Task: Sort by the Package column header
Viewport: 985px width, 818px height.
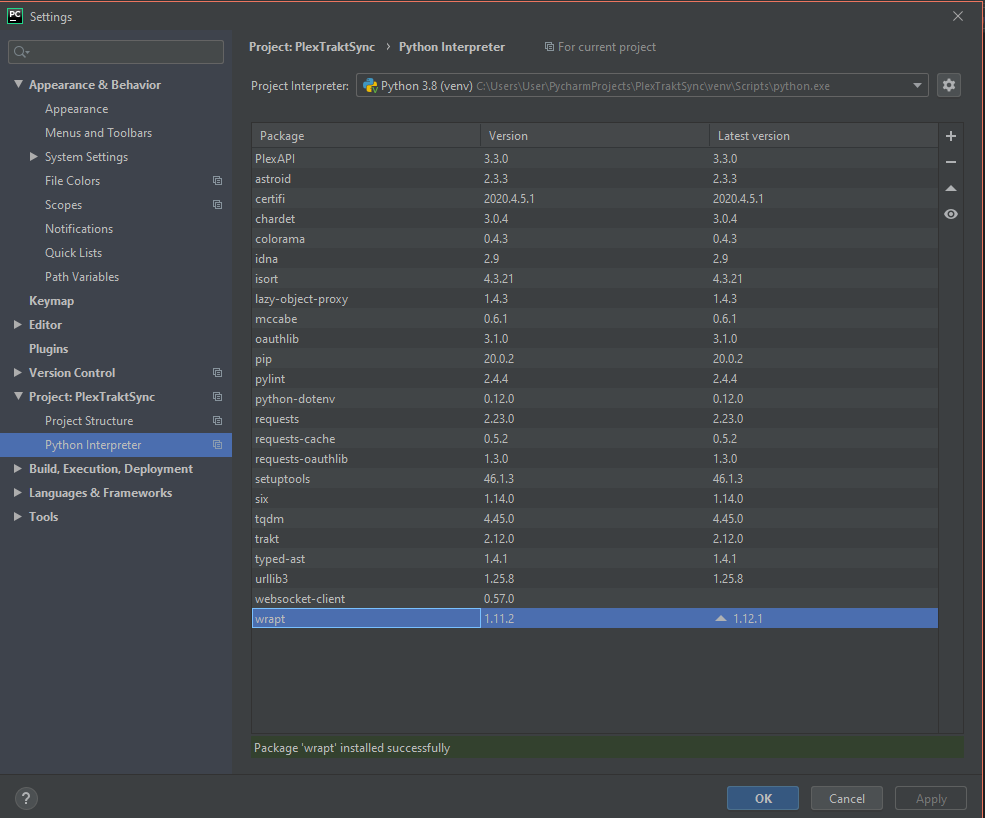Action: point(366,136)
